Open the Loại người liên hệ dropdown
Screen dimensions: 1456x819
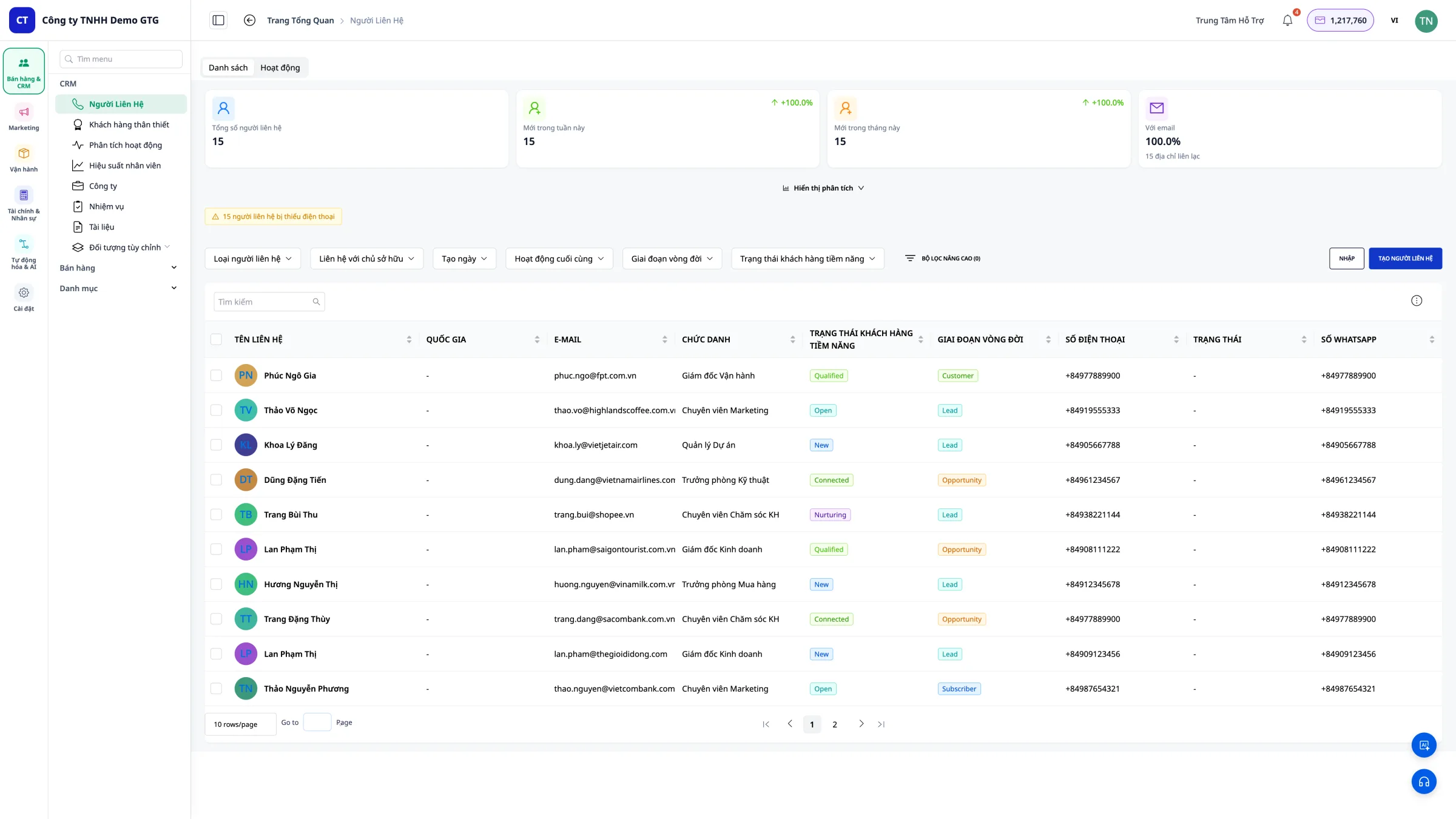point(253,258)
